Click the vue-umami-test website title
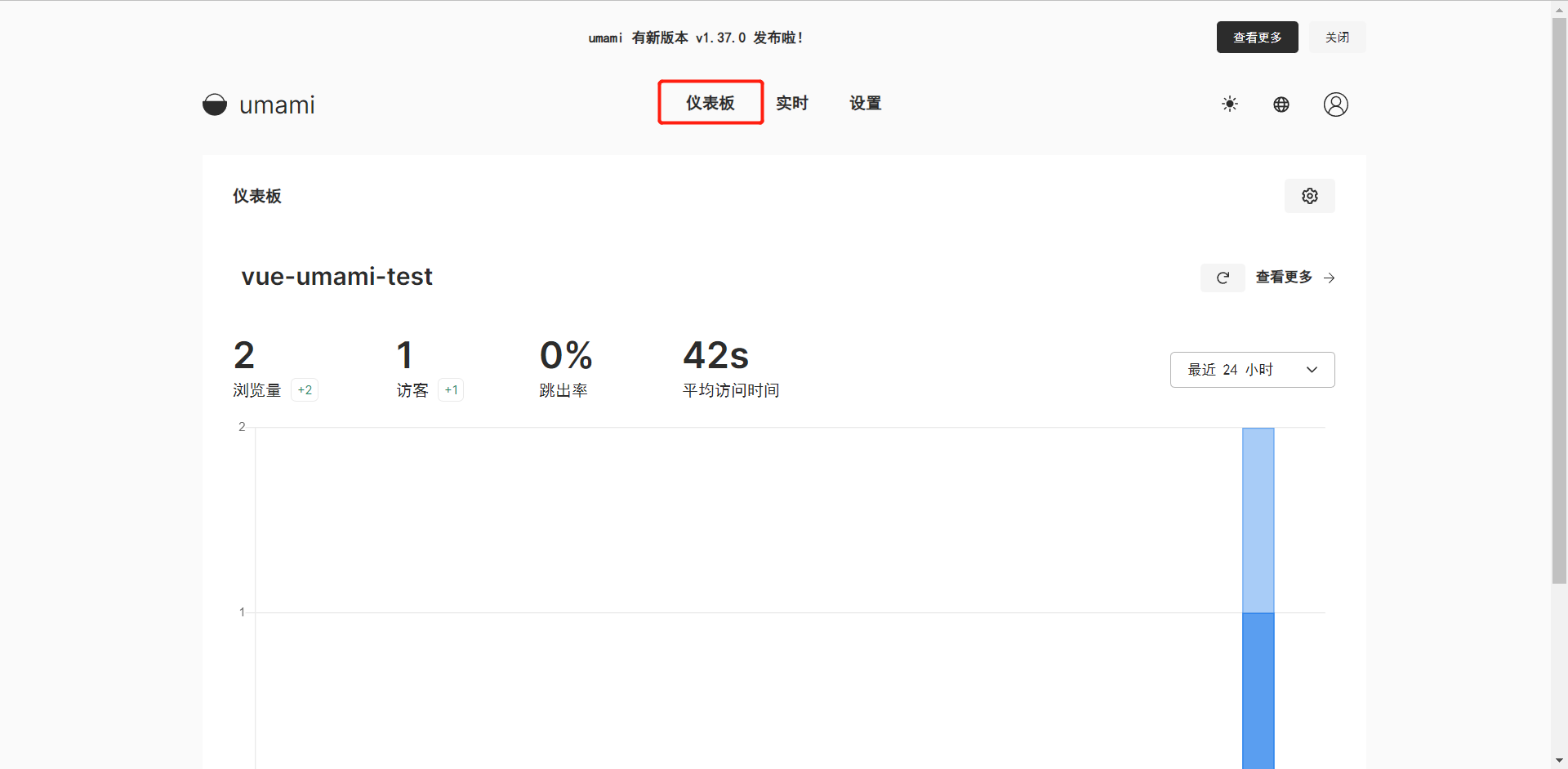Image resolution: width=1568 pixels, height=769 pixels. pos(337,277)
